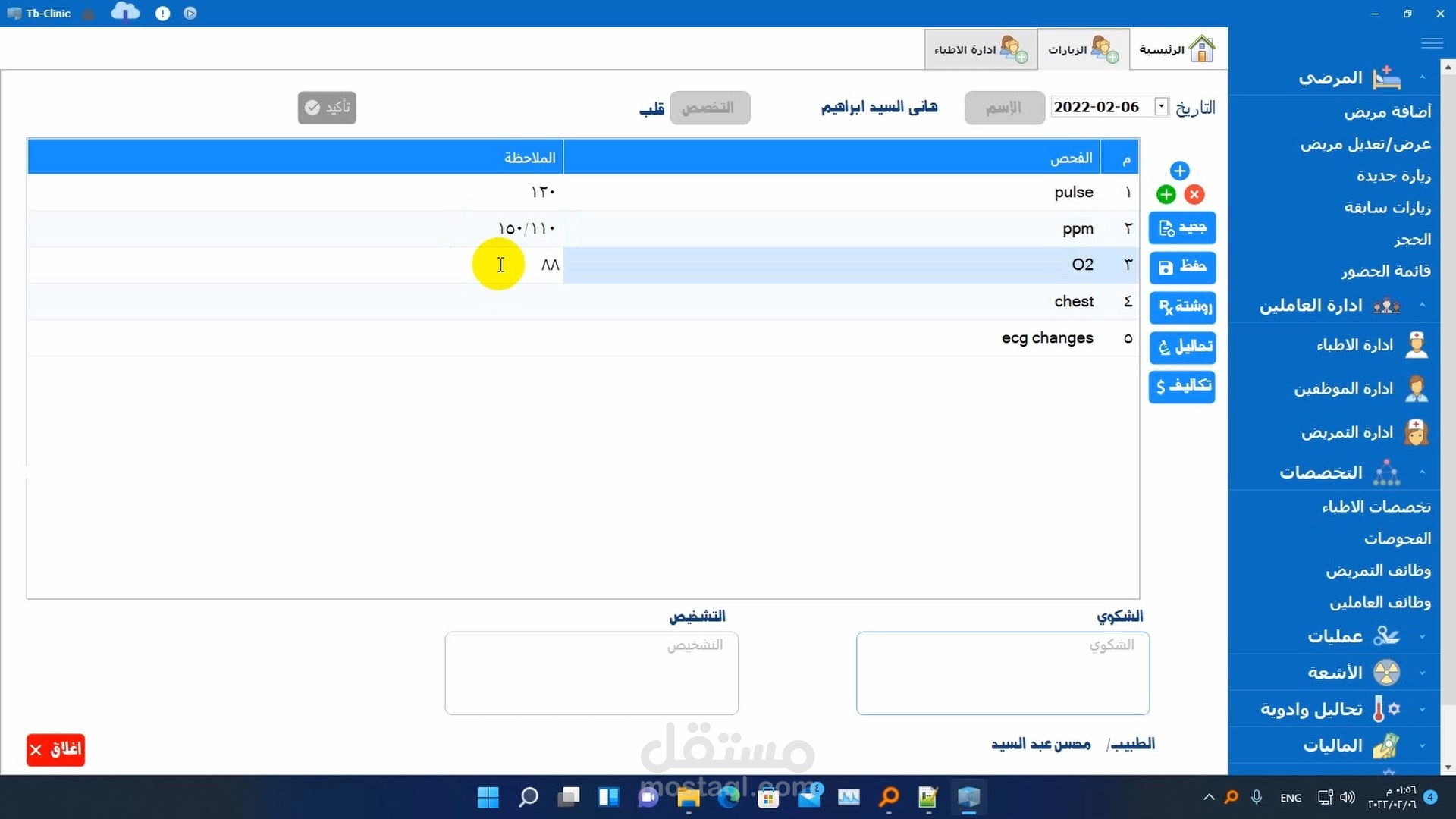Open the hamburger menu icon top right
Image resolution: width=1456 pixels, height=819 pixels.
1432,43
